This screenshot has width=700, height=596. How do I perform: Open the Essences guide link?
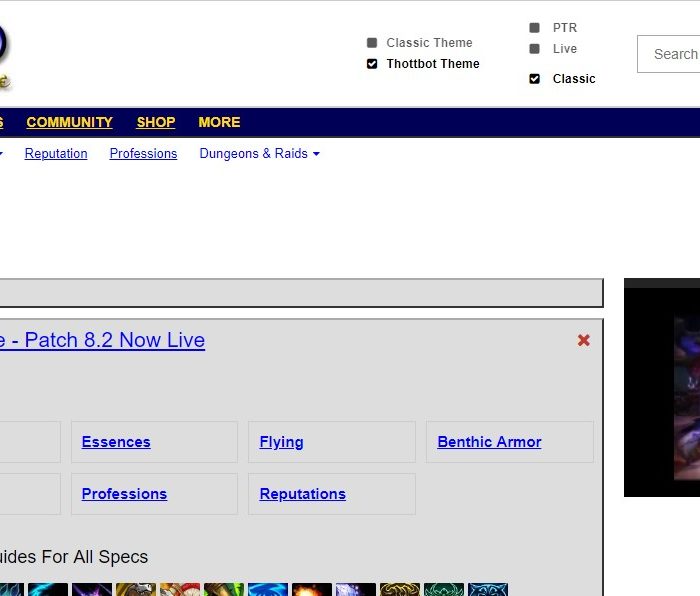(116, 442)
